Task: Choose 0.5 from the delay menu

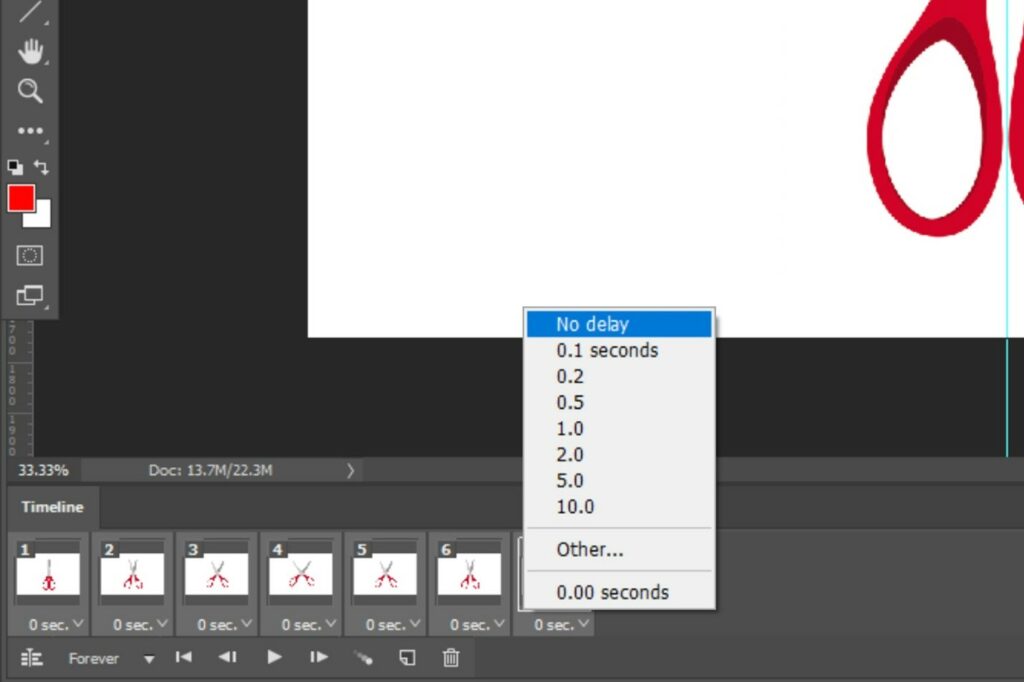Action: pos(570,402)
